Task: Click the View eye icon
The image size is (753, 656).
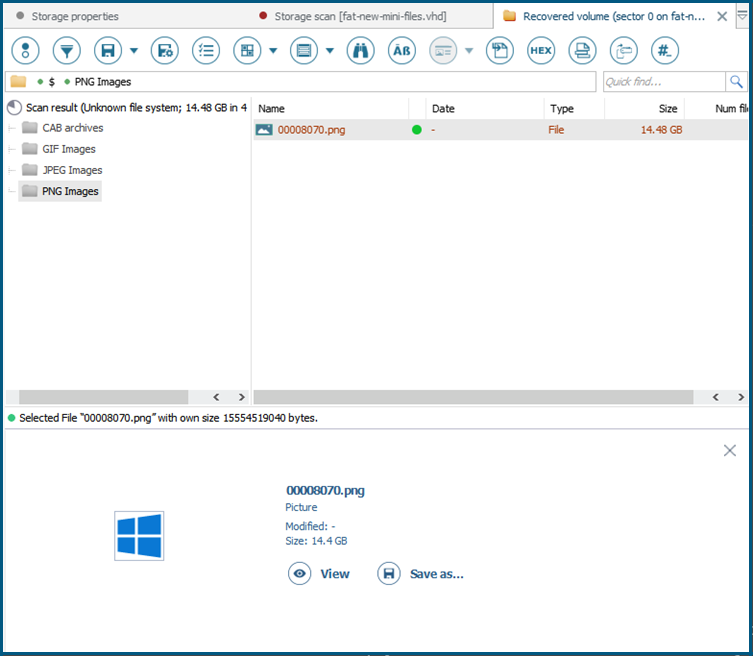Action: pyautogui.click(x=299, y=573)
